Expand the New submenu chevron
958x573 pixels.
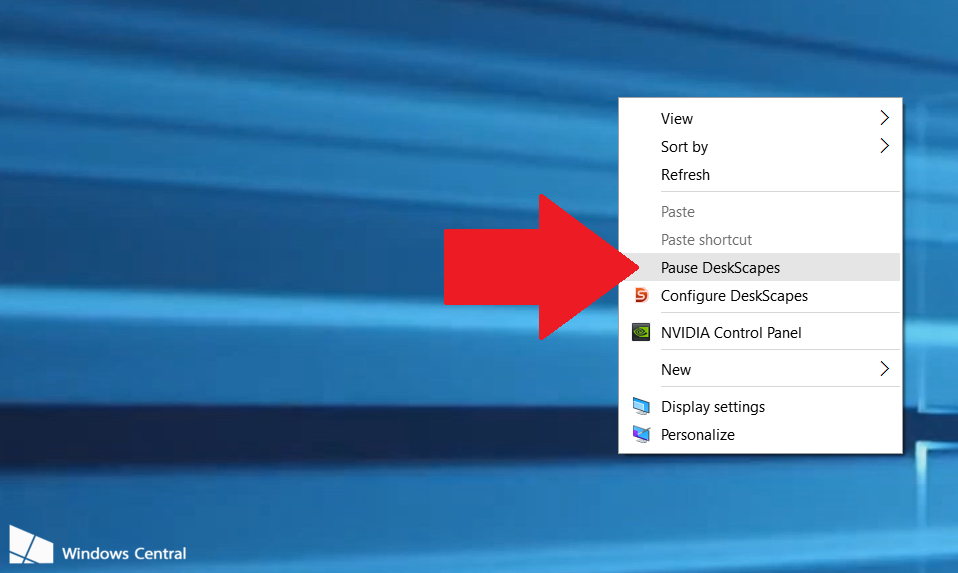point(884,369)
